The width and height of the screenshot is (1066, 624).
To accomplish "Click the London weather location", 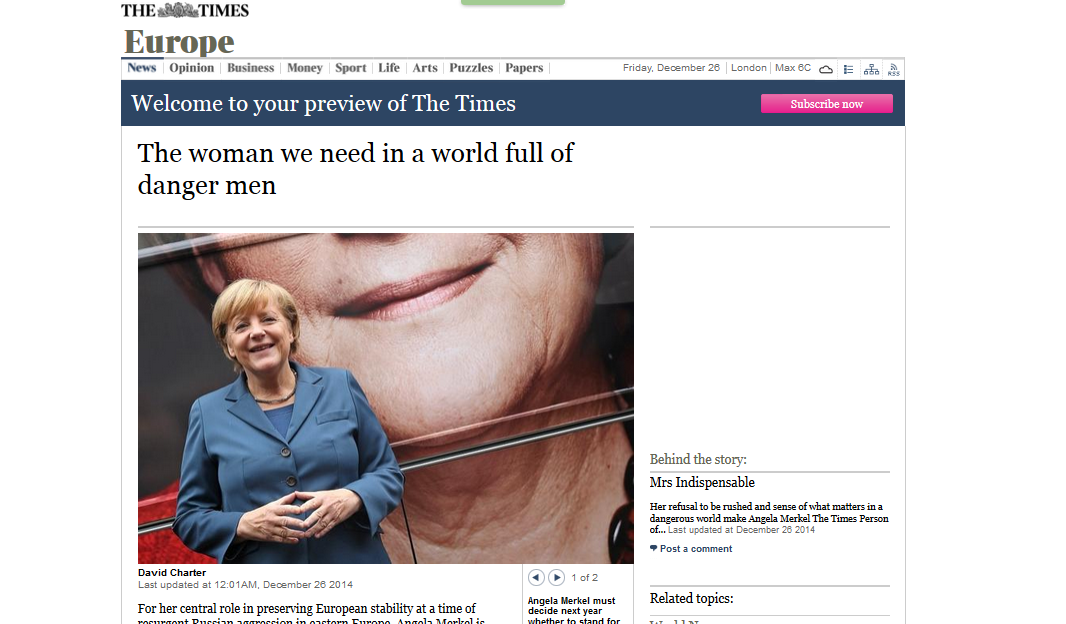I will [748, 68].
